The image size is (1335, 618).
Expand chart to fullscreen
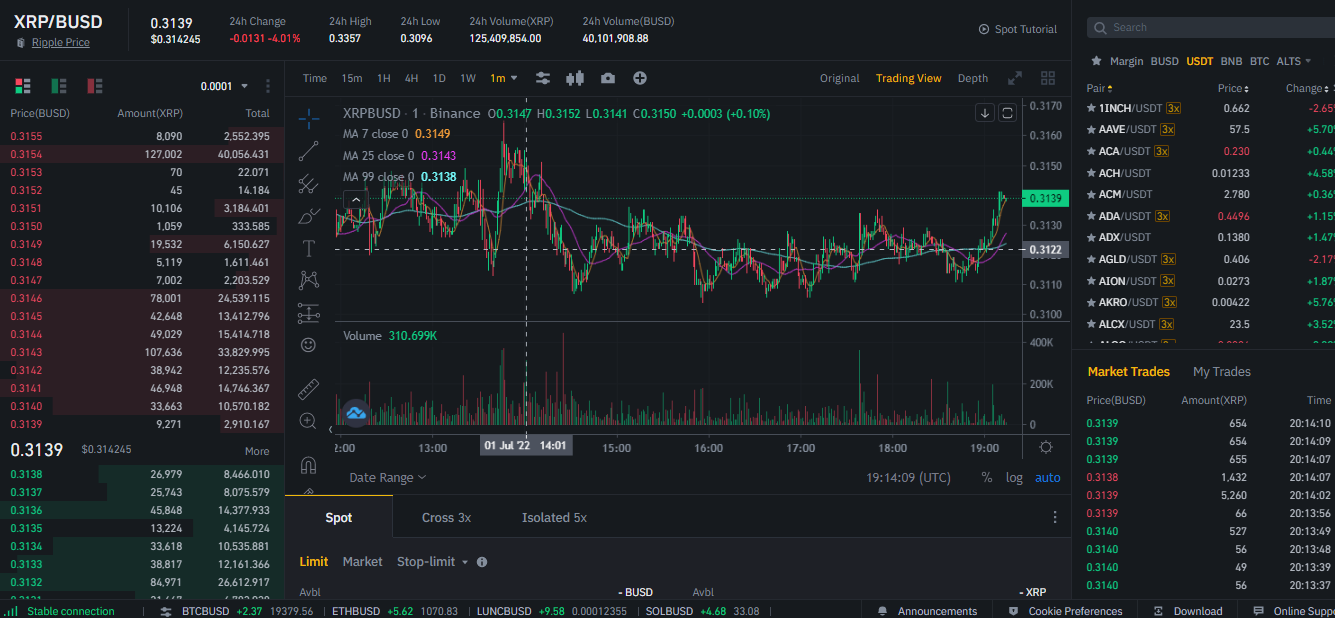click(x=1015, y=78)
